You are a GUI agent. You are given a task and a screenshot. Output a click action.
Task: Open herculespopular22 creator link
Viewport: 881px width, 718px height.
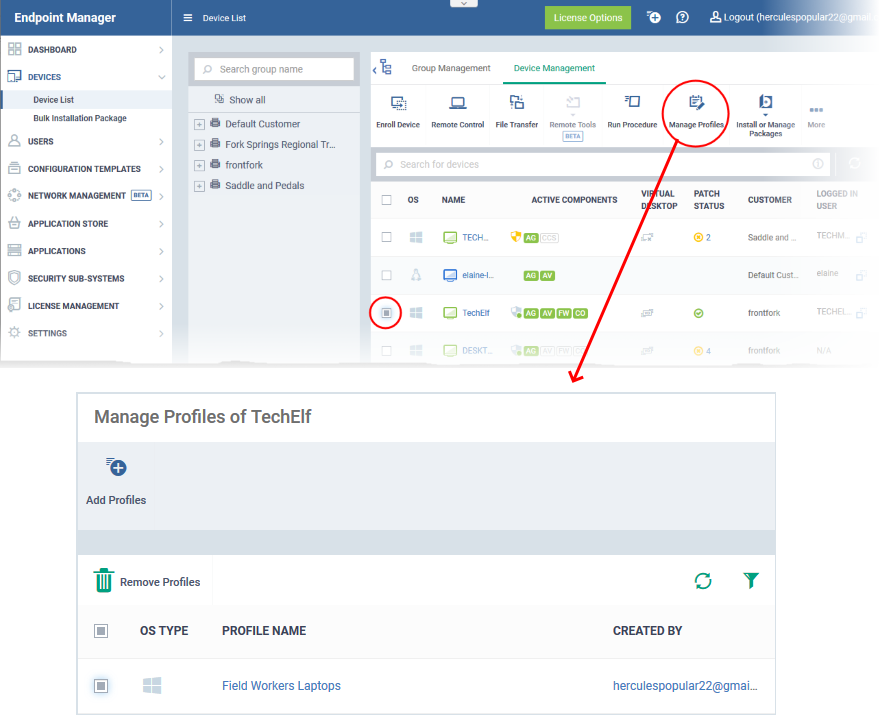[x=685, y=686]
